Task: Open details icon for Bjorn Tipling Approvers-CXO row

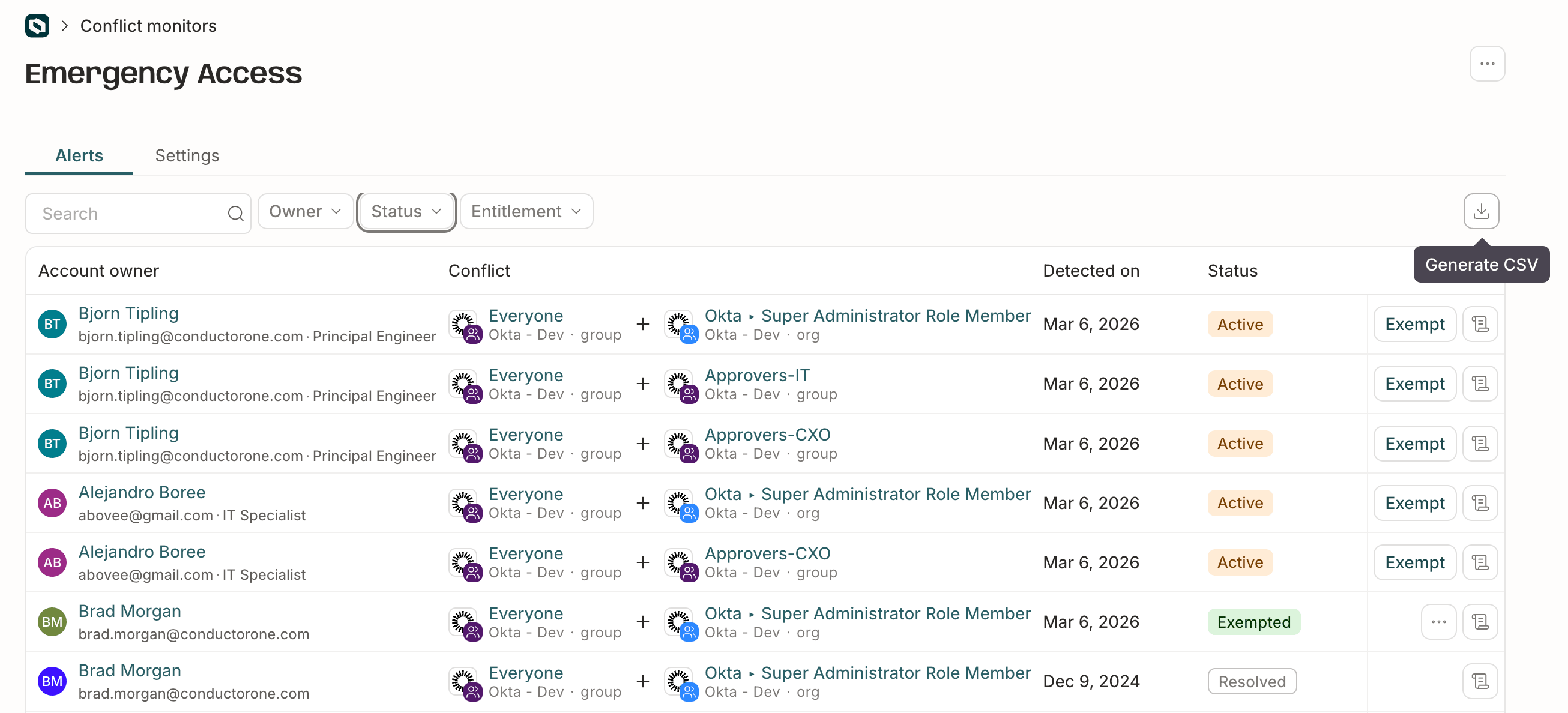Action: [1480, 444]
